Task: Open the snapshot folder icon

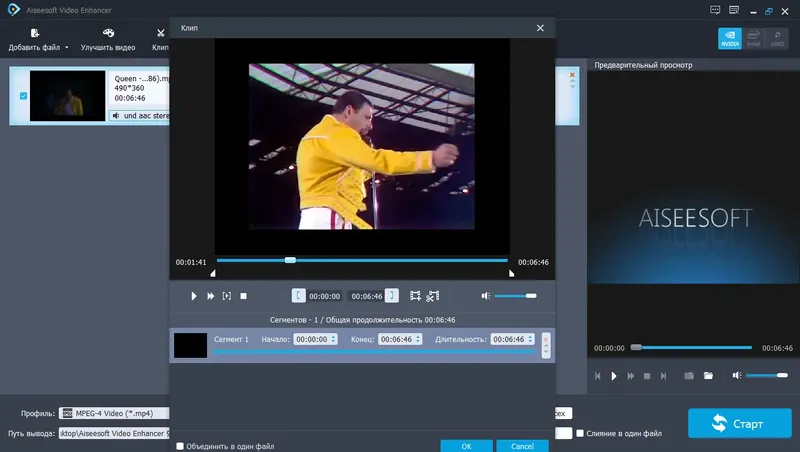Action: [x=708, y=376]
